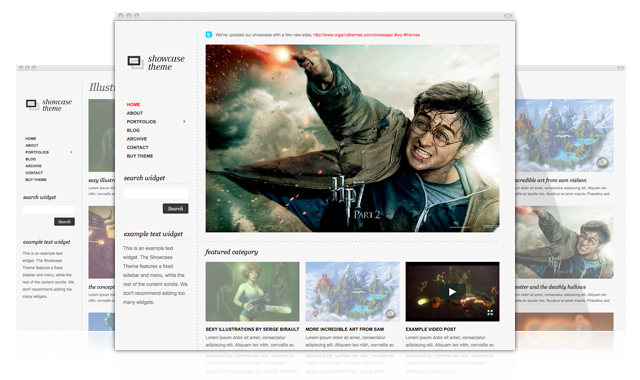
Task: Click the fullscreen icon on video thumbnail
Action: click(x=490, y=313)
